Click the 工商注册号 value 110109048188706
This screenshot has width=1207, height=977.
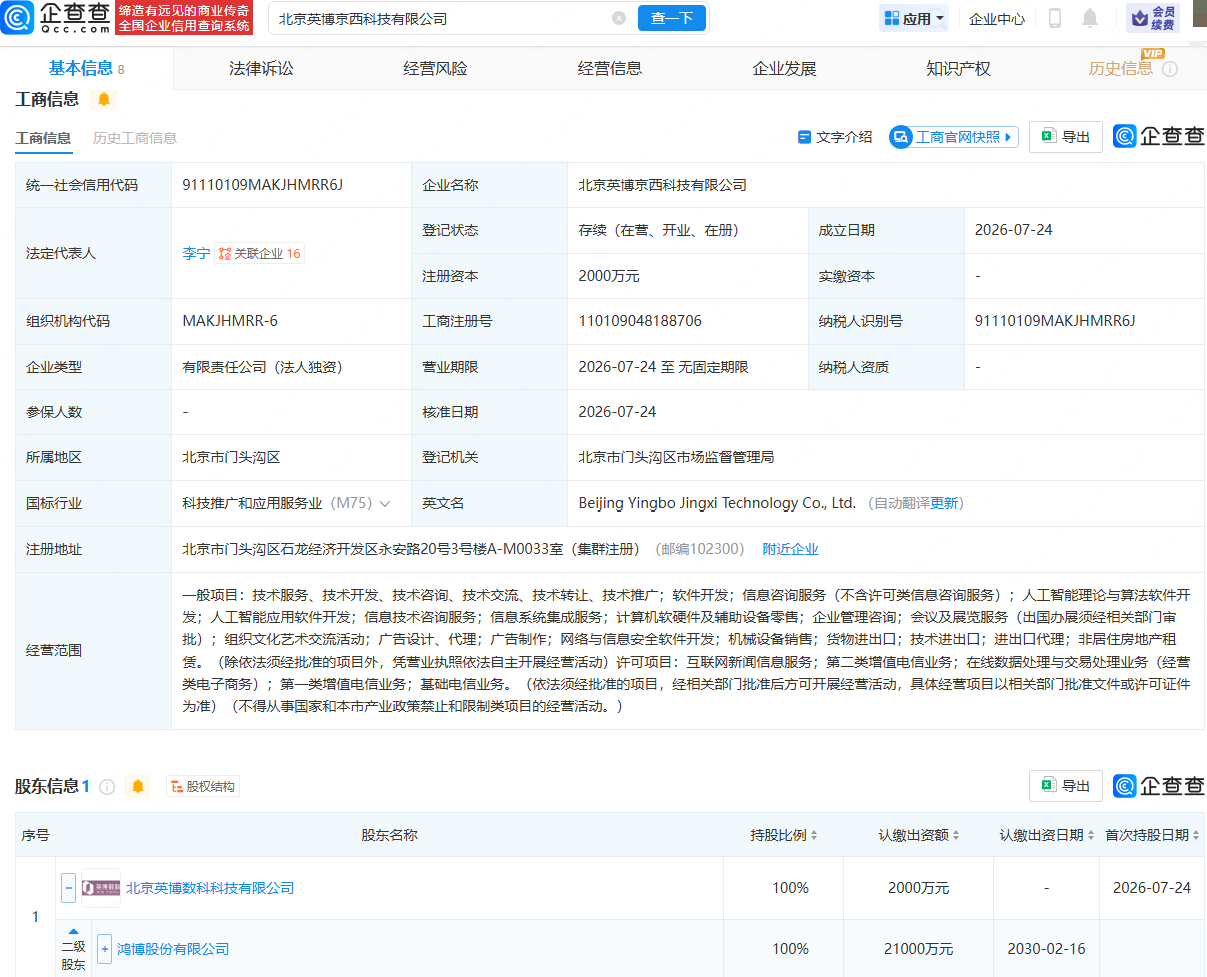tap(640, 321)
